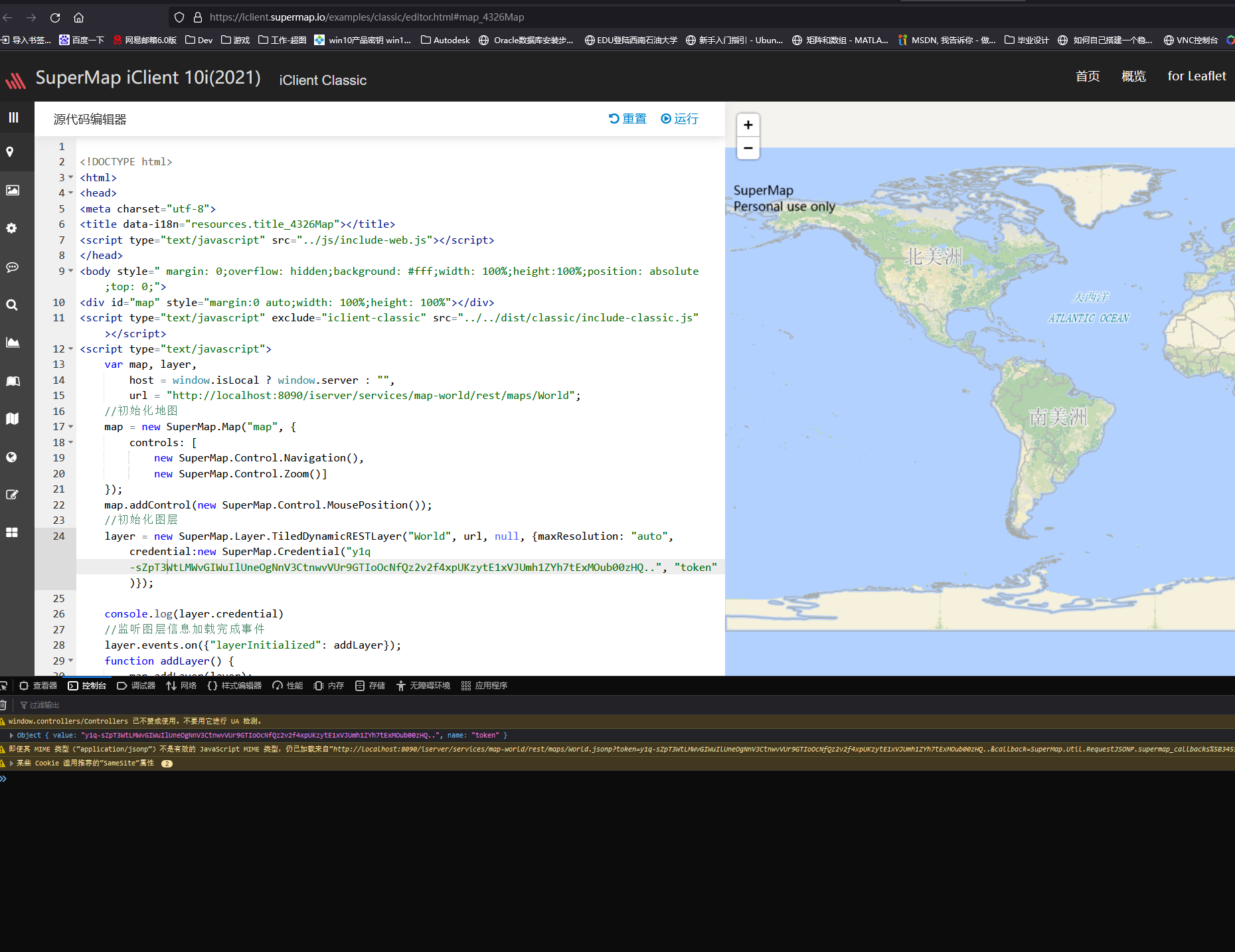
Task: Select the search magnifier sidebar icon
Action: tap(12, 305)
